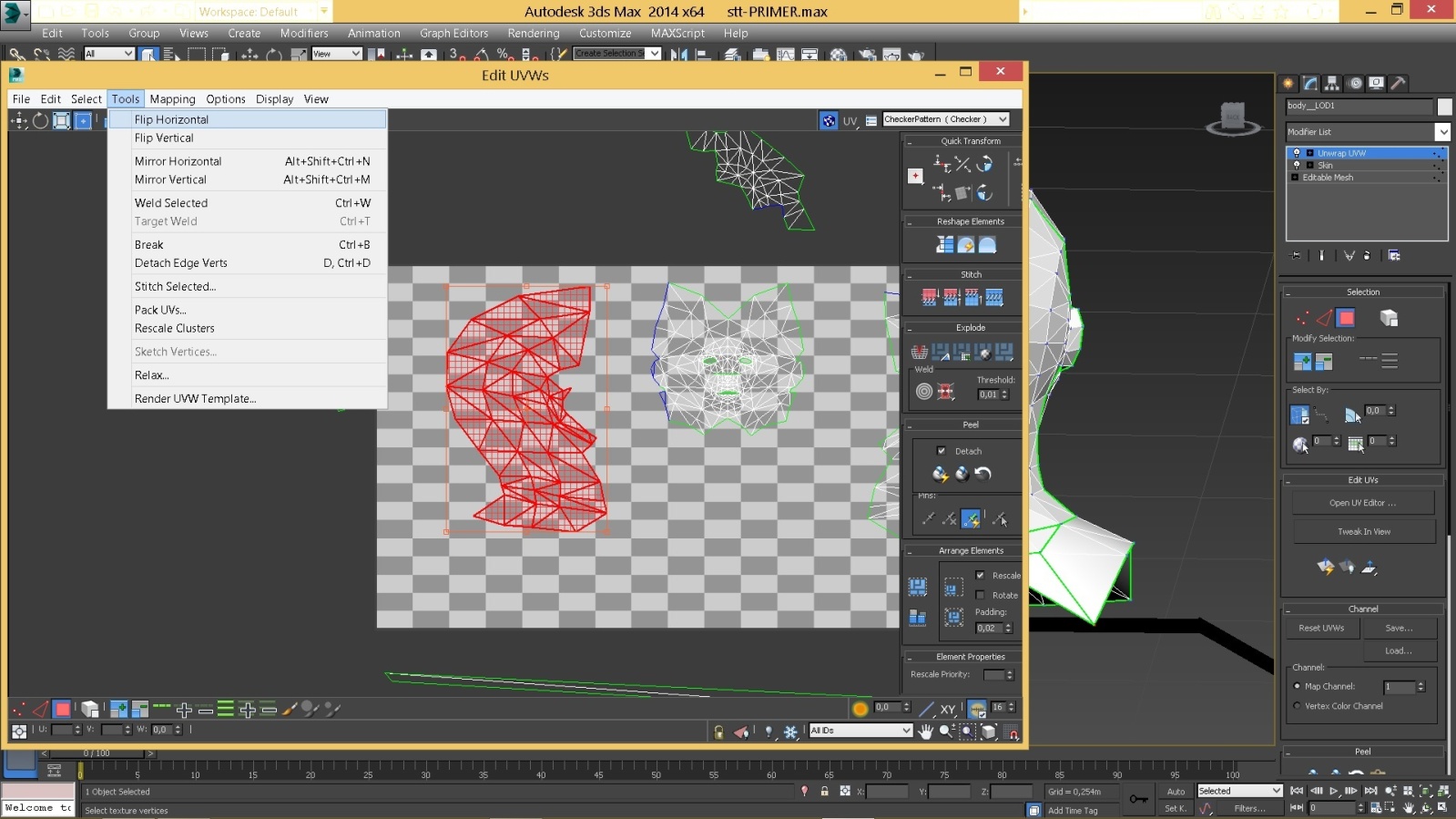
Task: Click the Straighten Selection reshape icon
Action: [x=944, y=245]
